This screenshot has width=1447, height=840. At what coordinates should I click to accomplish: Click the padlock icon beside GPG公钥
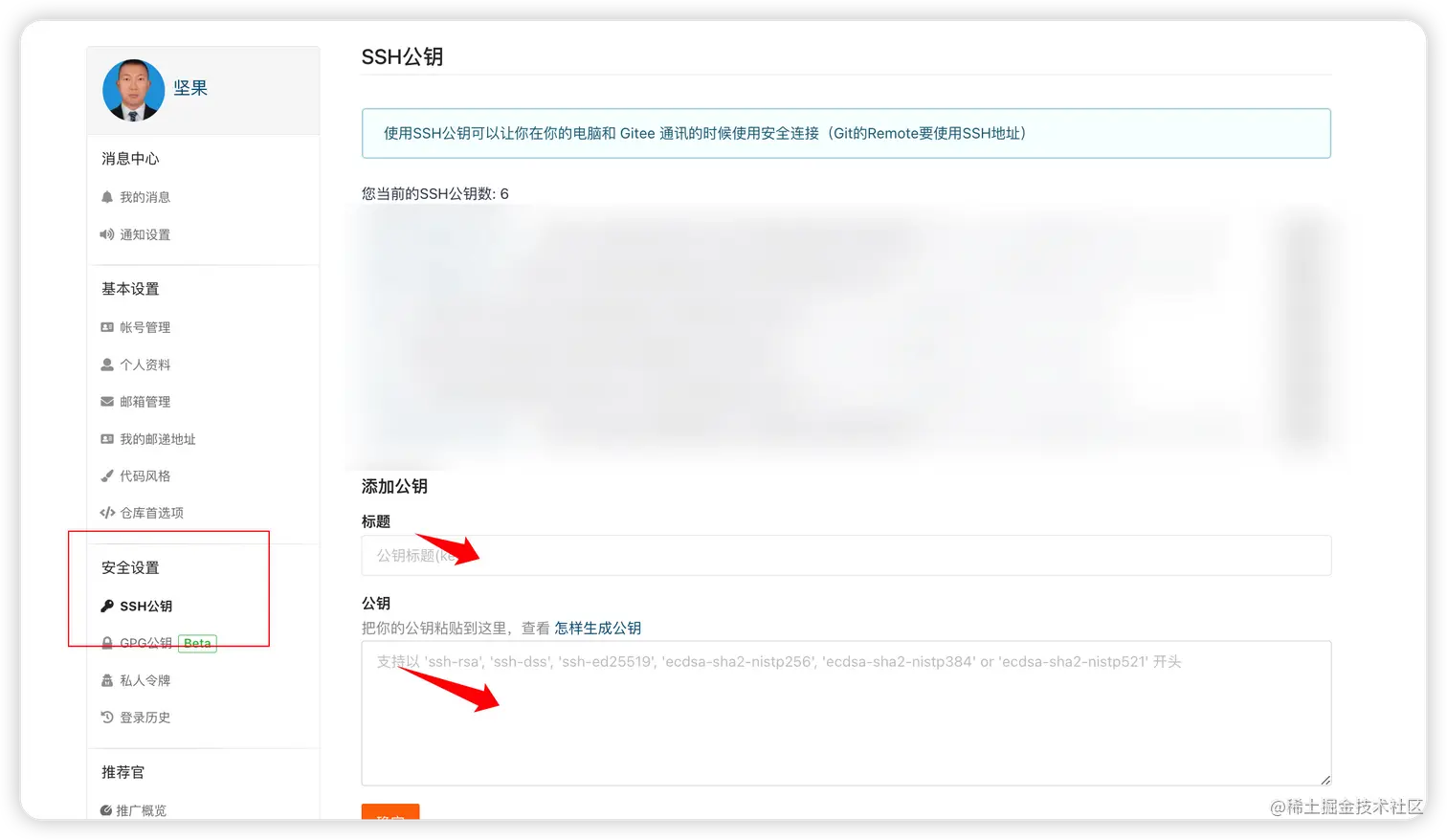[107, 642]
